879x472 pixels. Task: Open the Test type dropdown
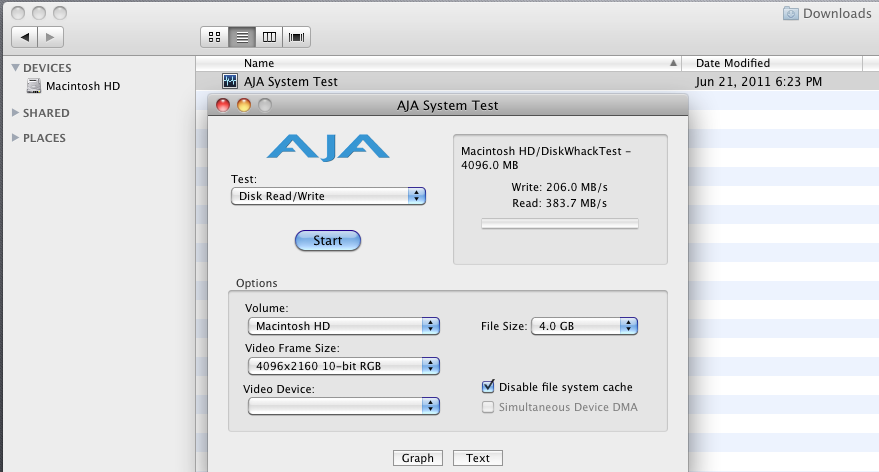click(329, 196)
